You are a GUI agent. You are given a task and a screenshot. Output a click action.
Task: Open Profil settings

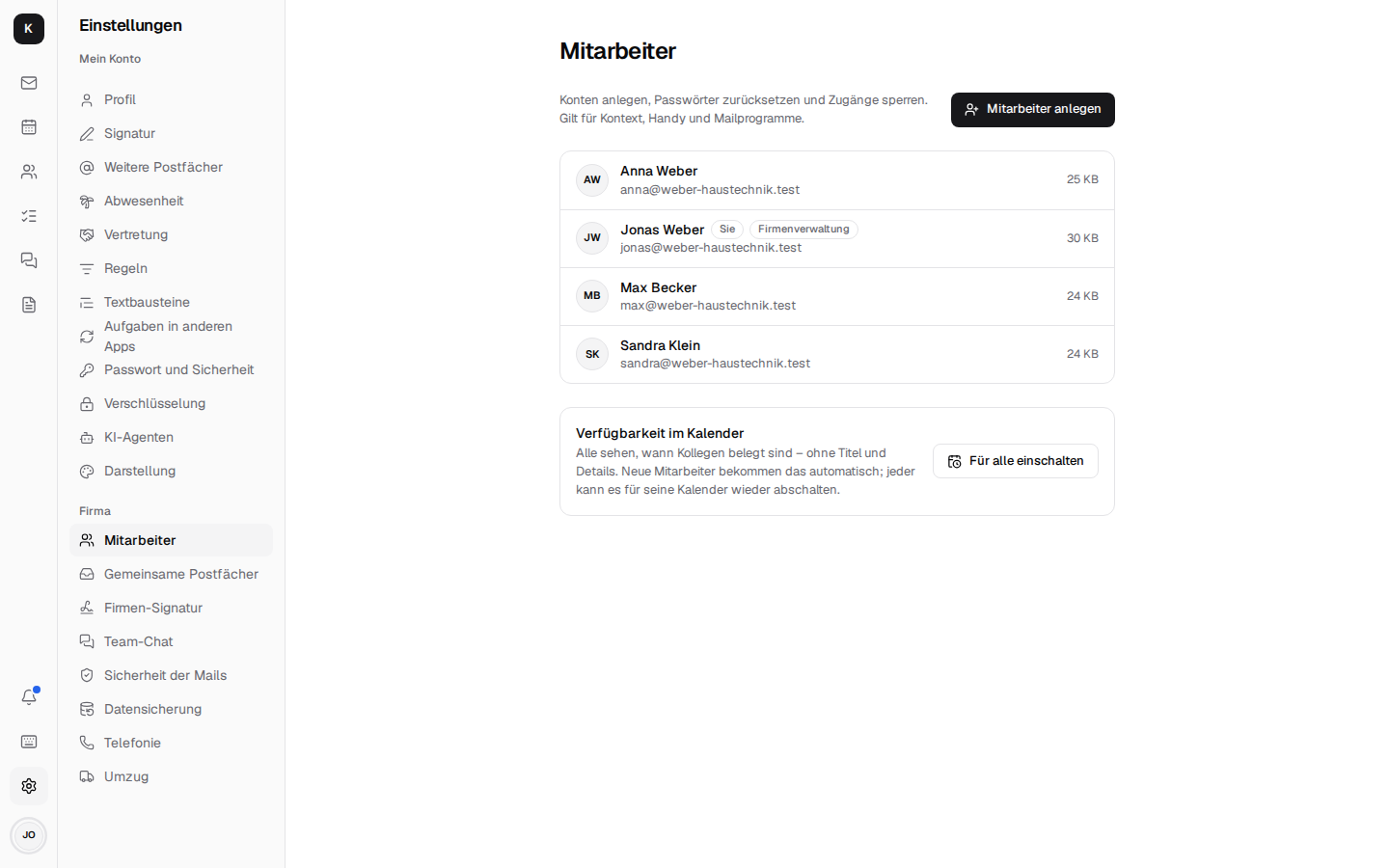171,99
